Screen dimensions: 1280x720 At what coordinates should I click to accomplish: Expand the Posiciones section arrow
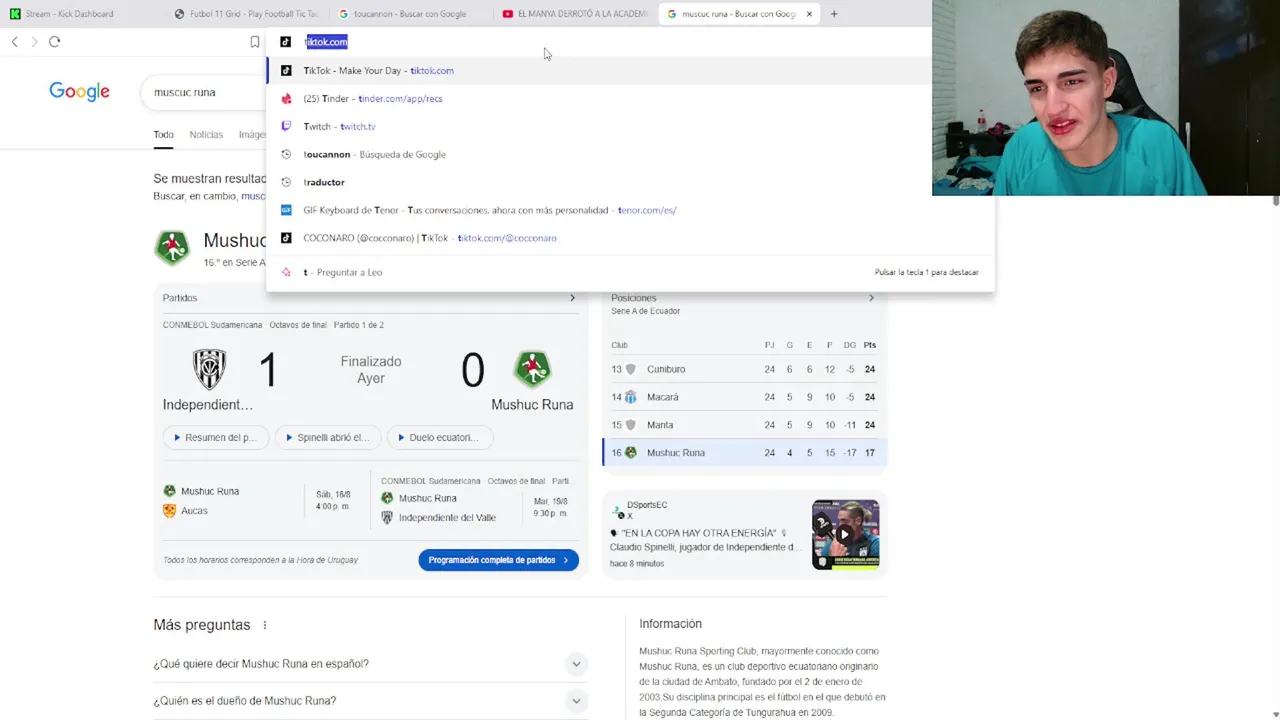(871, 298)
